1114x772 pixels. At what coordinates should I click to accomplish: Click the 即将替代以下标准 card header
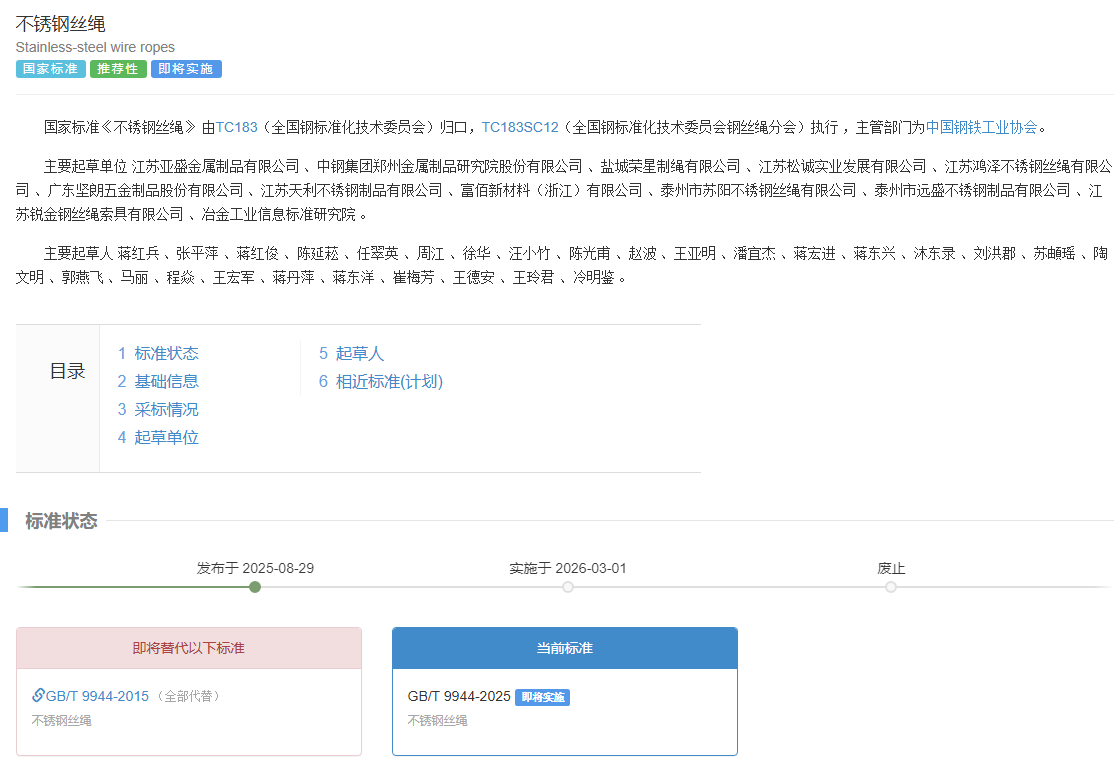pyautogui.click(x=189, y=648)
